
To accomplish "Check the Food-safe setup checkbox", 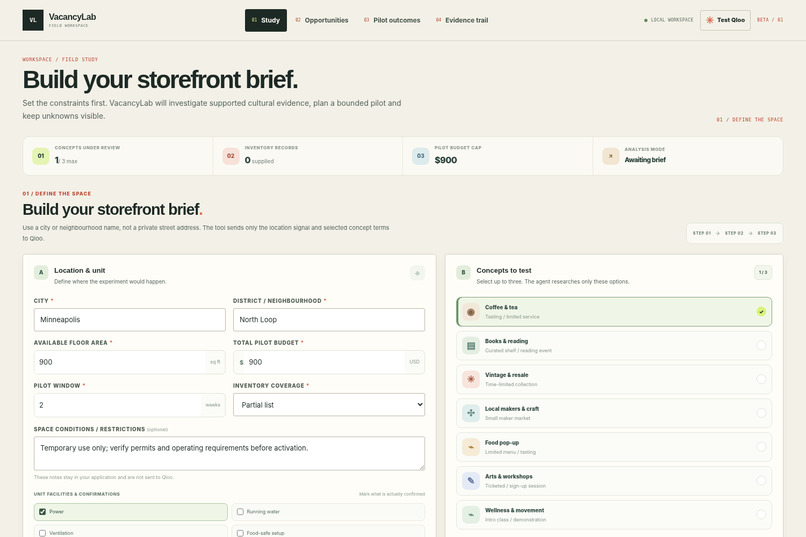I will 240,533.
